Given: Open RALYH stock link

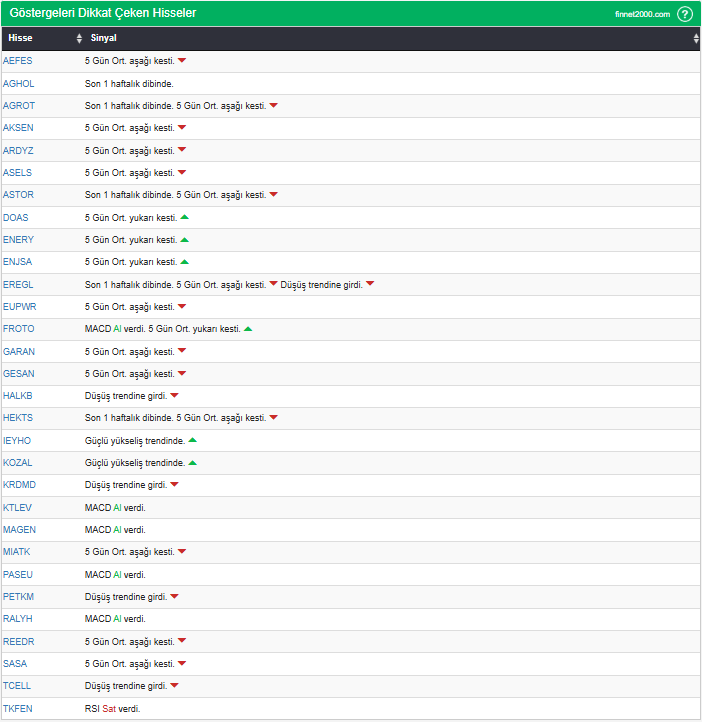Looking at the screenshot, I should [x=17, y=619].
